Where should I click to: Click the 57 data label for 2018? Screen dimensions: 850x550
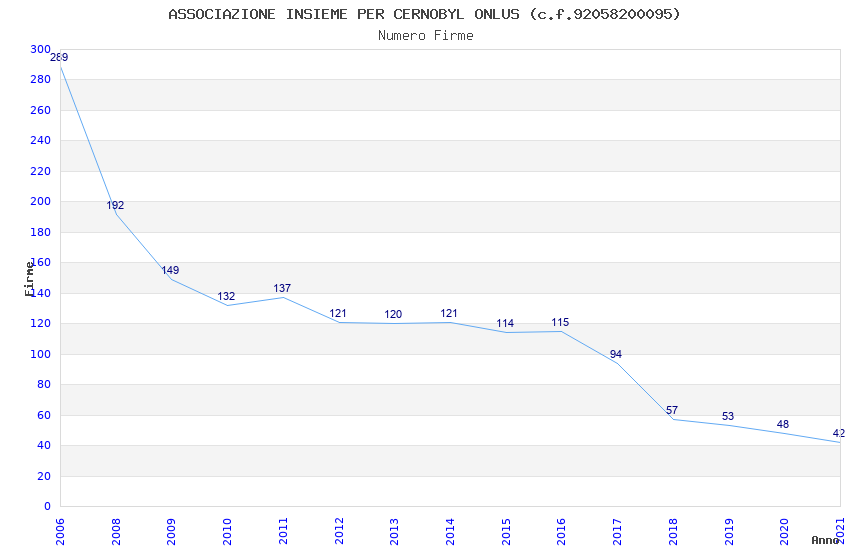[x=672, y=410]
